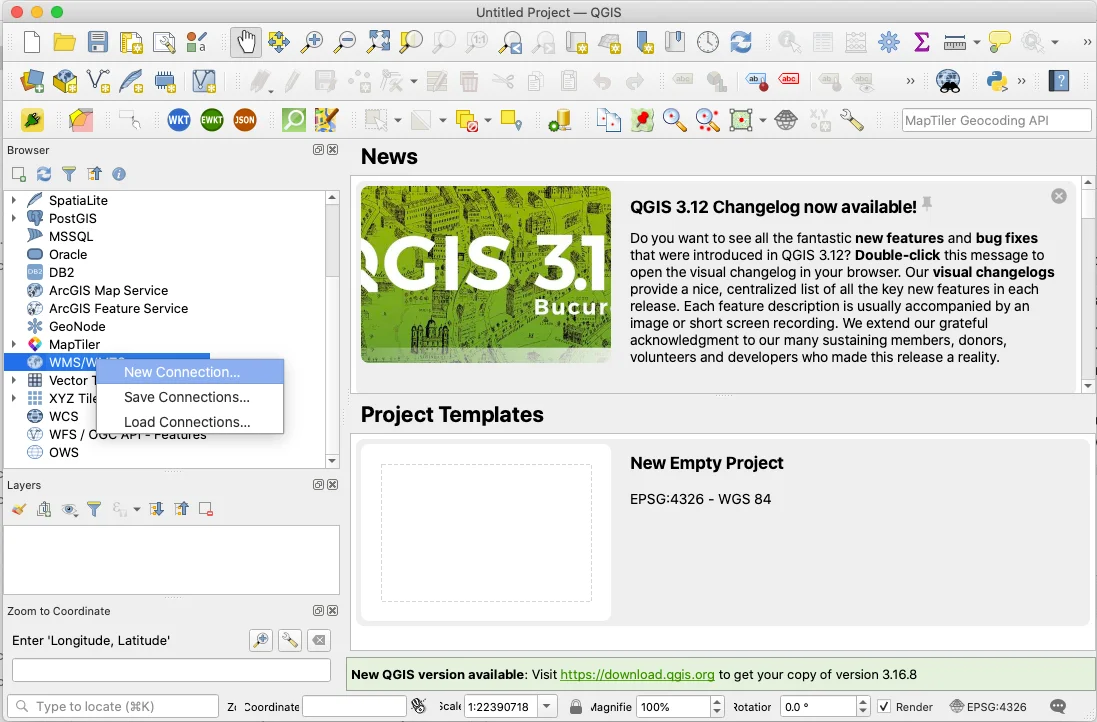1097x722 pixels.
Task: Click the MapTiler Geocoding API search field
Action: [996, 120]
